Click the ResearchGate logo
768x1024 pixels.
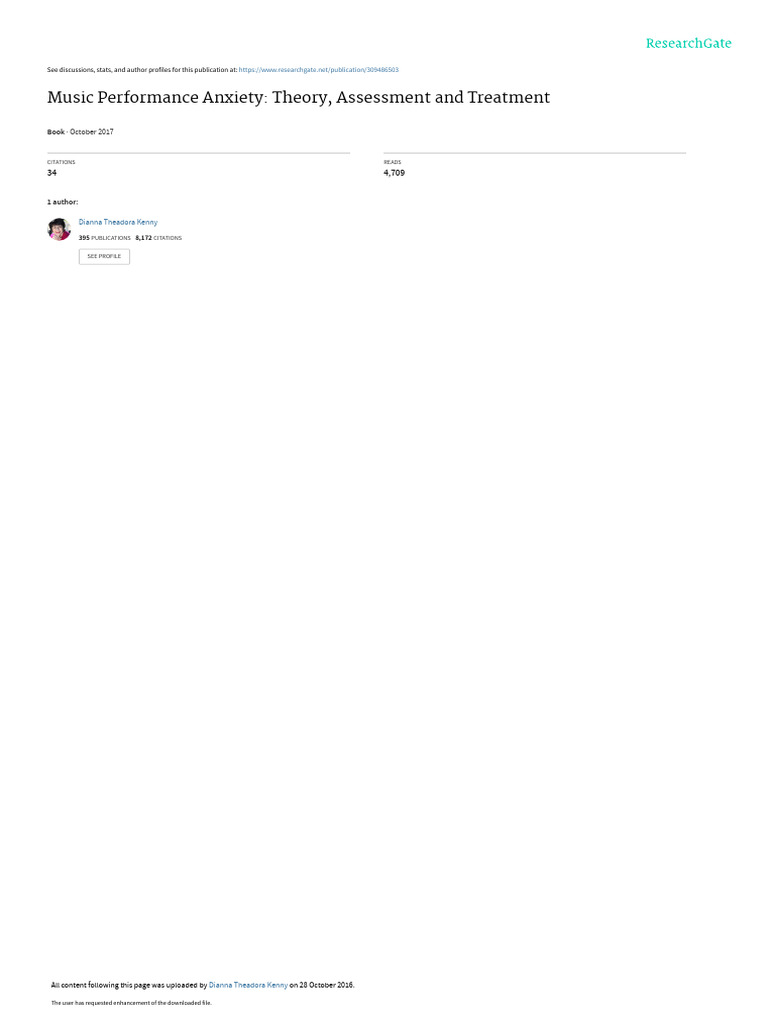pyautogui.click(x=688, y=44)
